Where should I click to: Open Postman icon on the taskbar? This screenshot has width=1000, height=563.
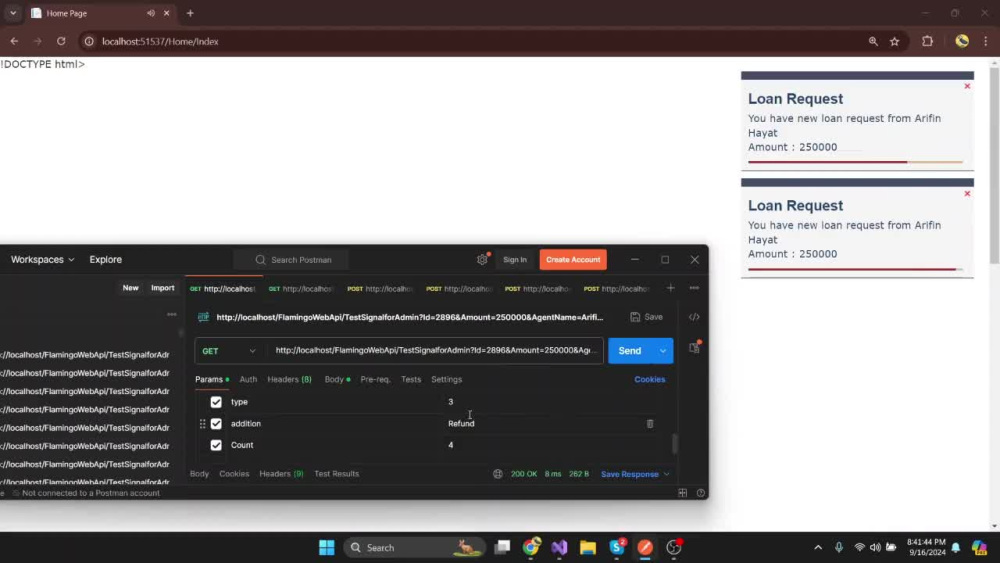pos(645,547)
